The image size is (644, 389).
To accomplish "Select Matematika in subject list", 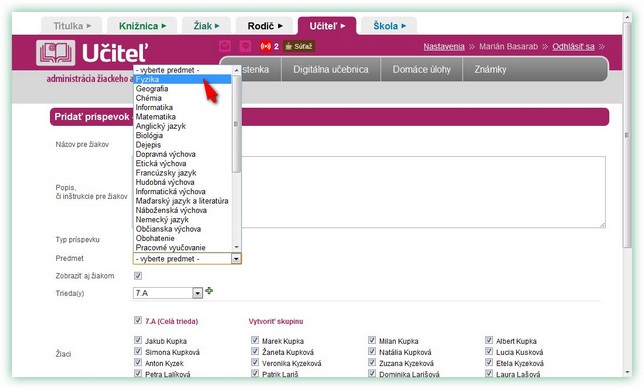I will click(x=183, y=117).
